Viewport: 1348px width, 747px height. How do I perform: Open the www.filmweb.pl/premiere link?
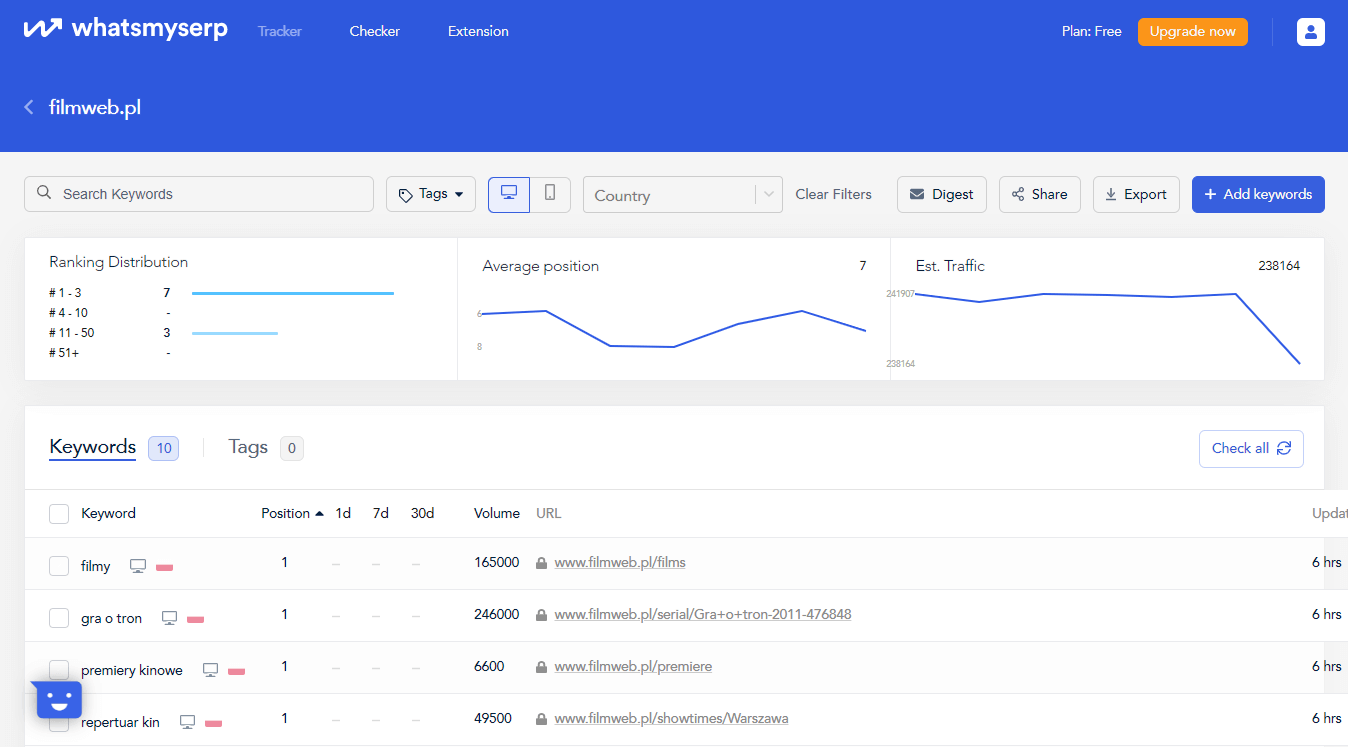[x=633, y=666]
